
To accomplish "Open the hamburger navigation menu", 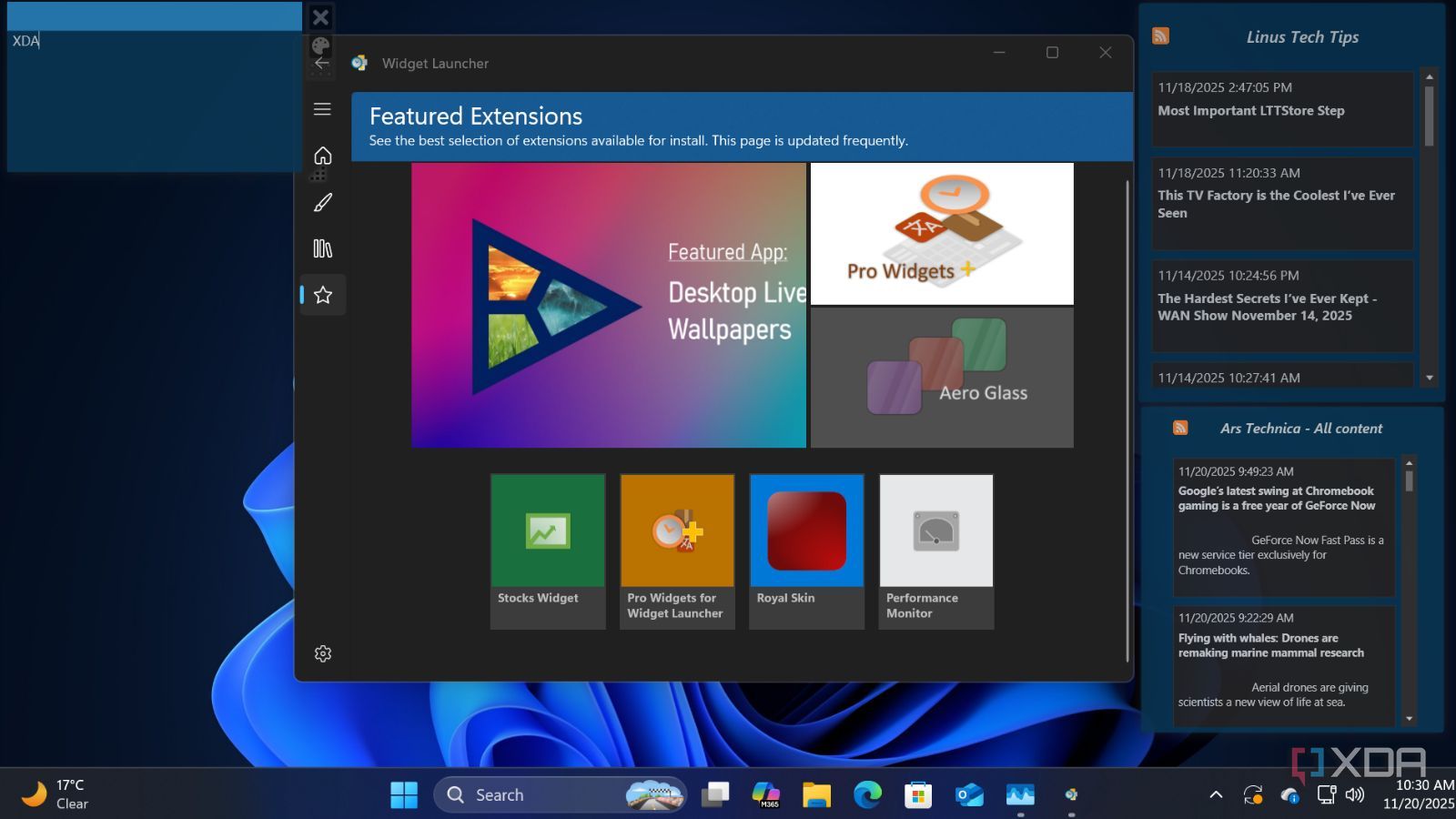I will click(322, 109).
